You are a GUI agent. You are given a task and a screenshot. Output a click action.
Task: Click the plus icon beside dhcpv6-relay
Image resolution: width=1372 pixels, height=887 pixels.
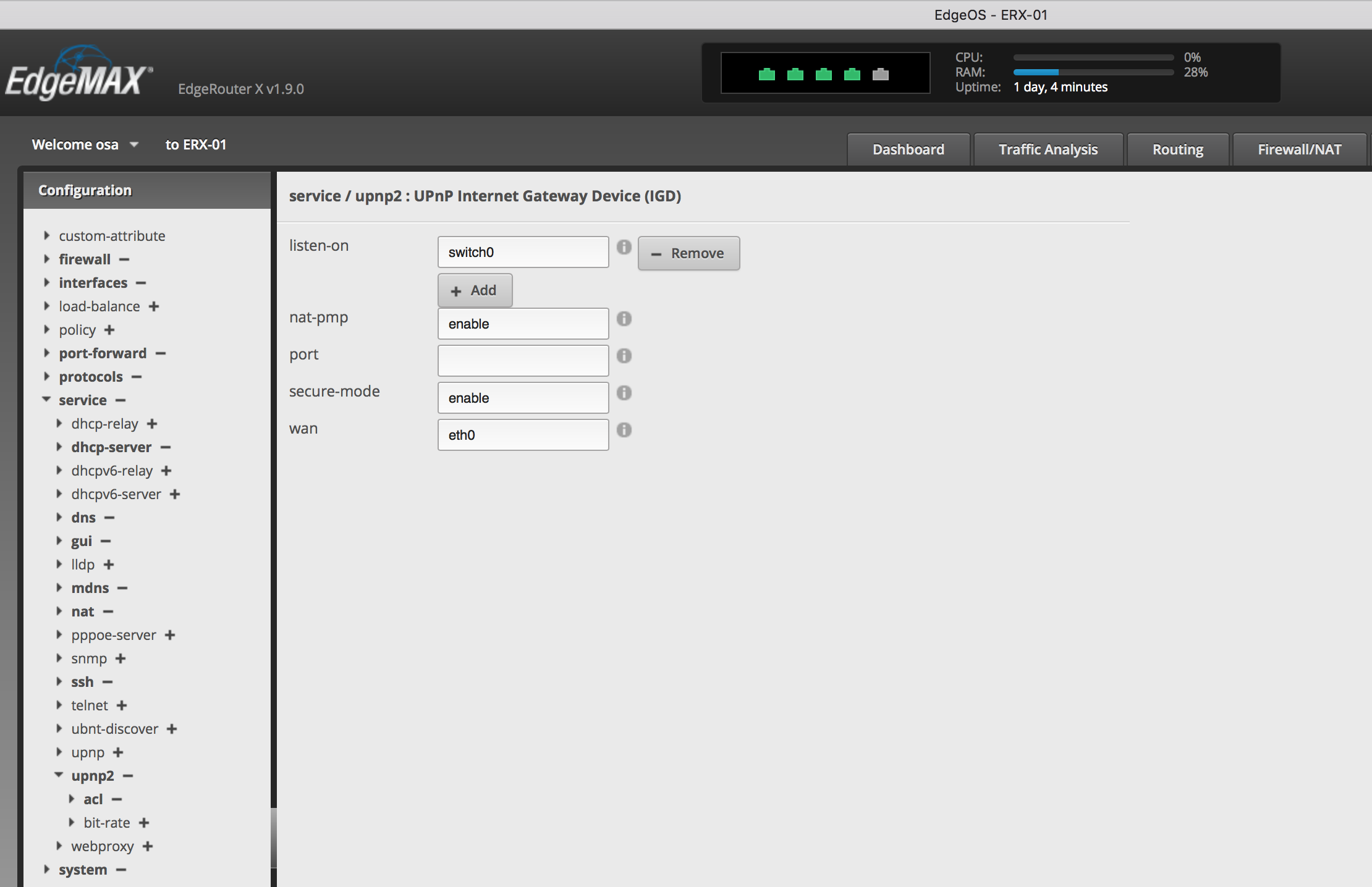166,471
